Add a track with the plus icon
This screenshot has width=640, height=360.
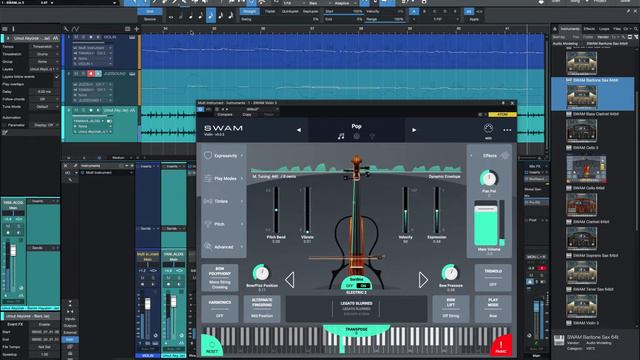[136, 29]
